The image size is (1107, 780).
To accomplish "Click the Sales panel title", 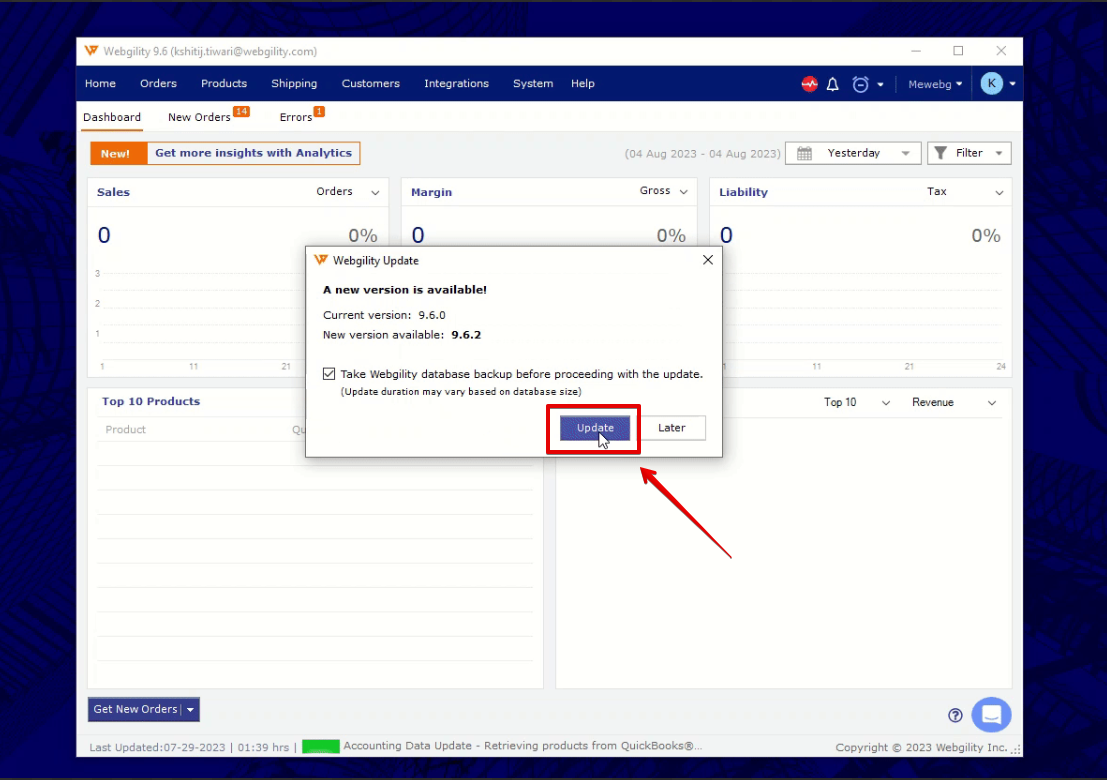I will point(113,192).
